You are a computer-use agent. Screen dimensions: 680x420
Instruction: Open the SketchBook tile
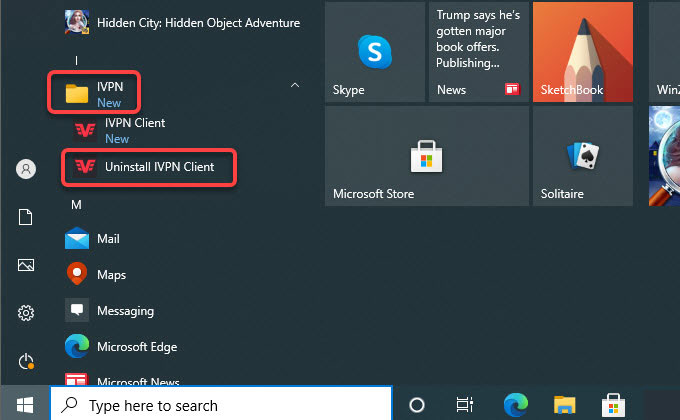pyautogui.click(x=582, y=52)
